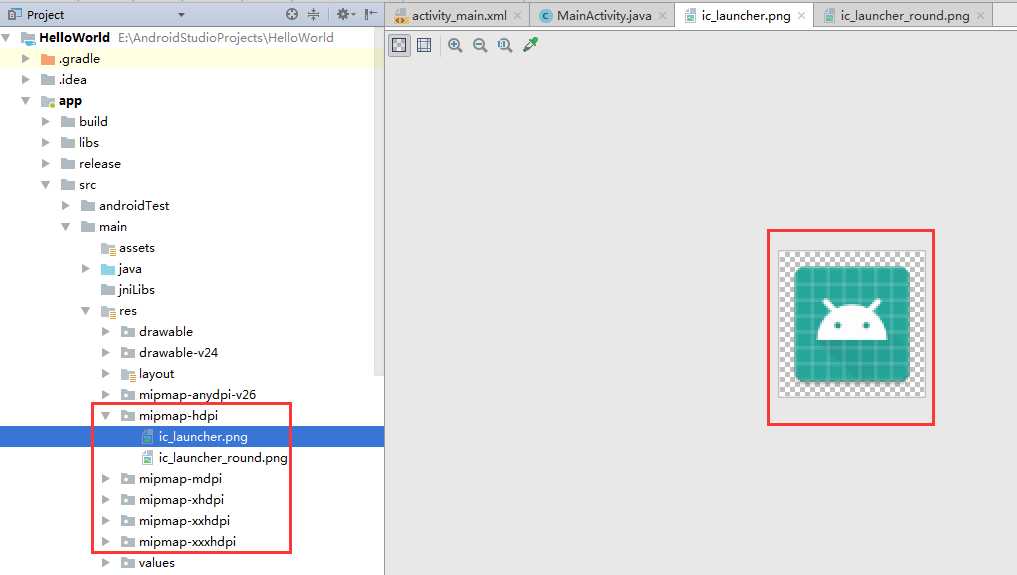Image resolution: width=1017 pixels, height=575 pixels.
Task: Collapse the app module
Action: click(26, 100)
